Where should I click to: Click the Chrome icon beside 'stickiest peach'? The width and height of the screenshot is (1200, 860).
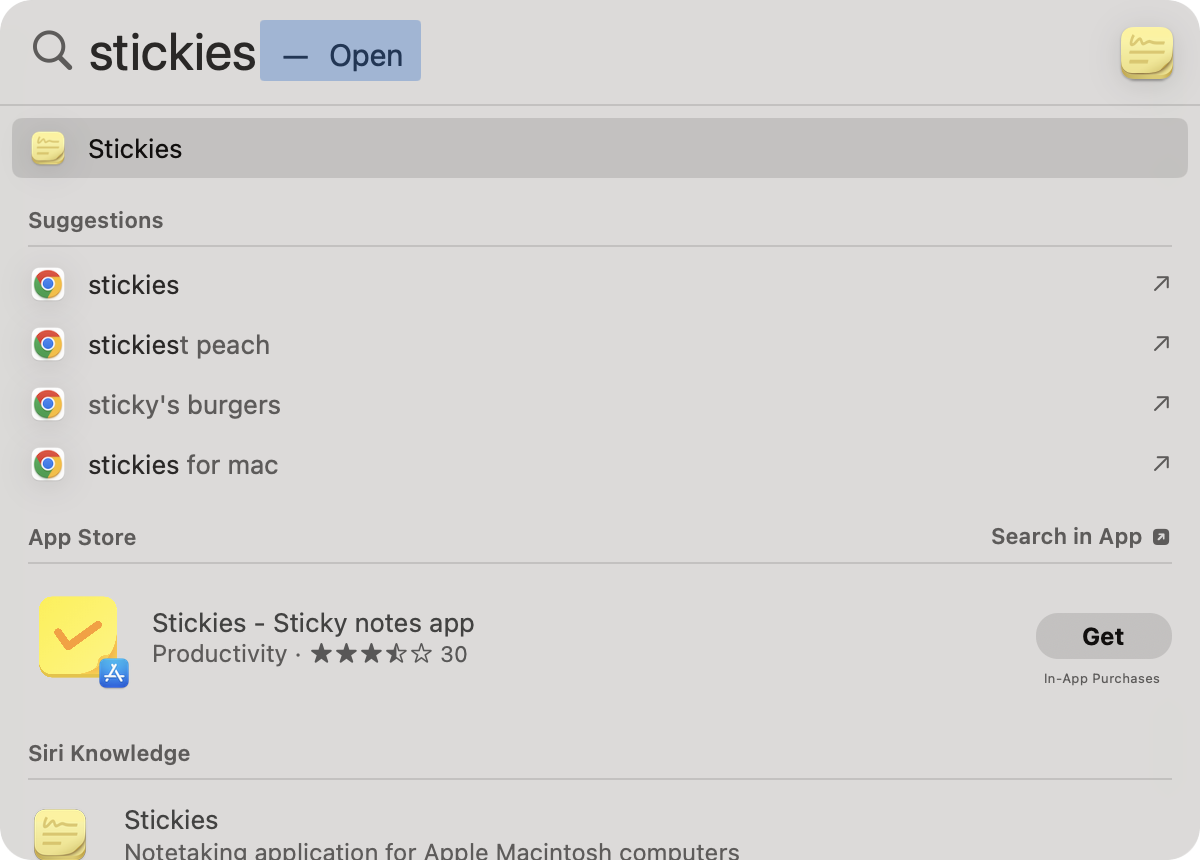tap(48, 344)
